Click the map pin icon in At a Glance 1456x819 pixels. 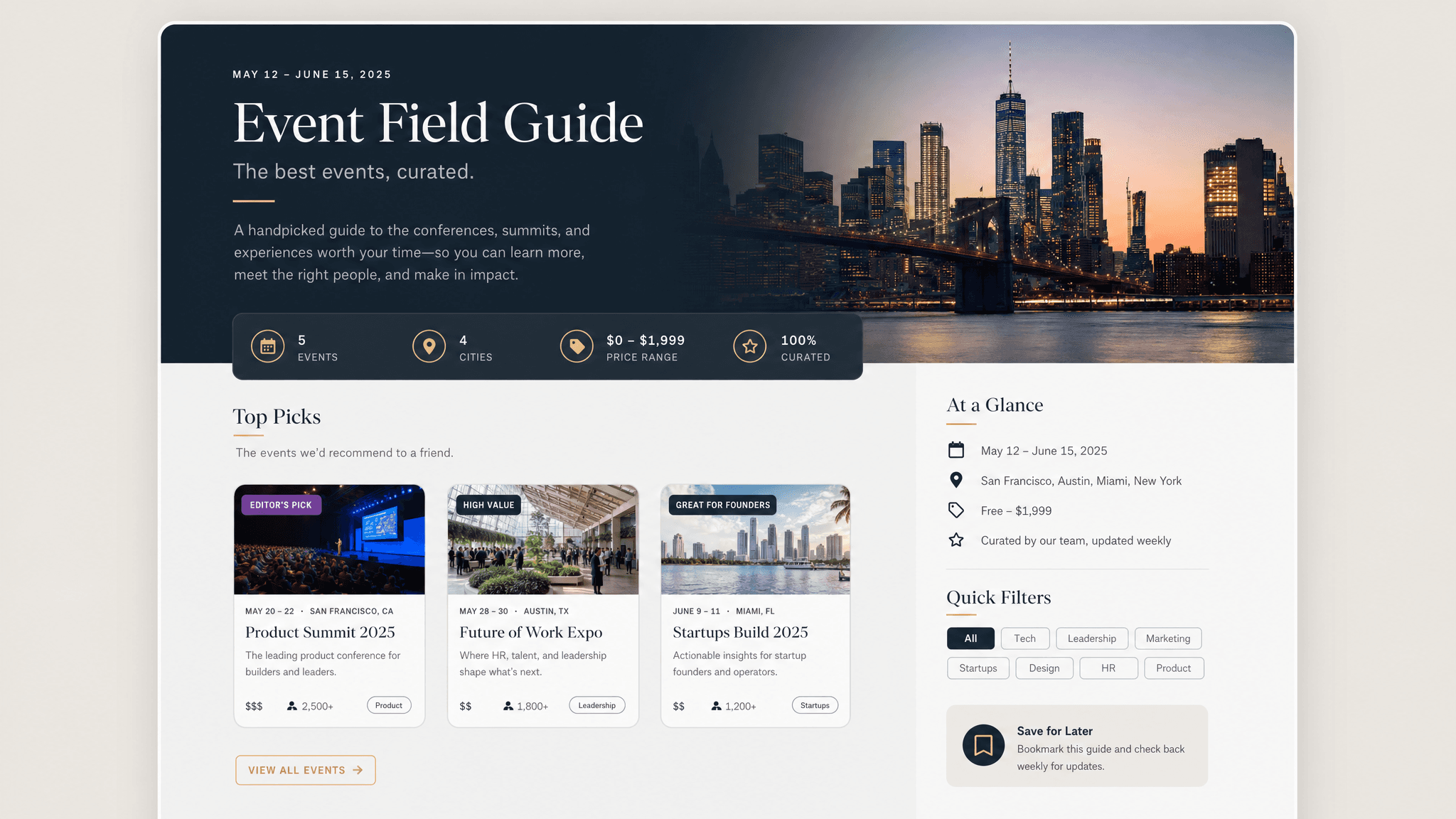pos(956,480)
